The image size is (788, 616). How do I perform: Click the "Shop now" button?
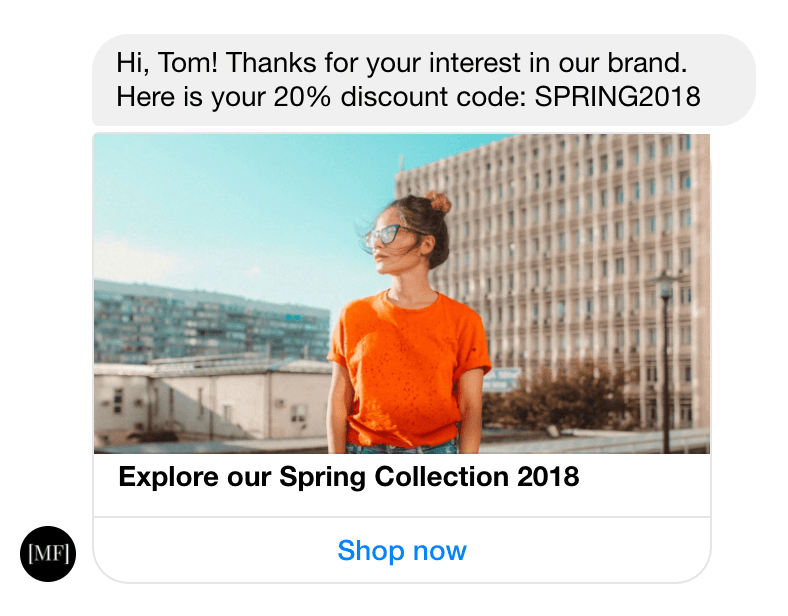[402, 550]
